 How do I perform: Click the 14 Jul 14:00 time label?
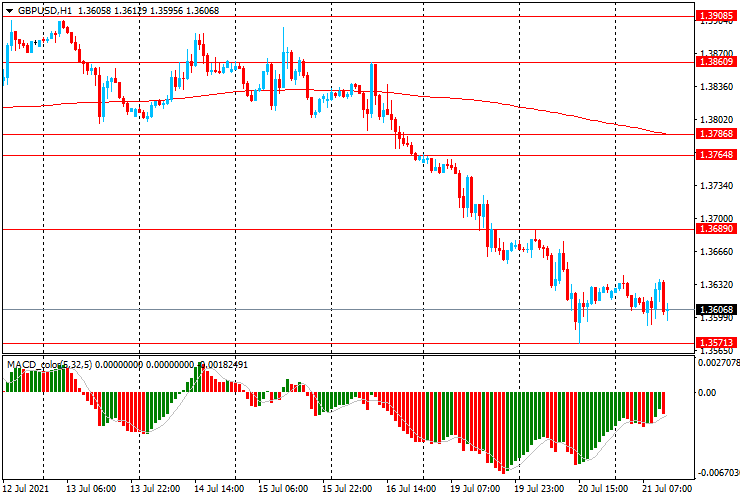(x=219, y=488)
